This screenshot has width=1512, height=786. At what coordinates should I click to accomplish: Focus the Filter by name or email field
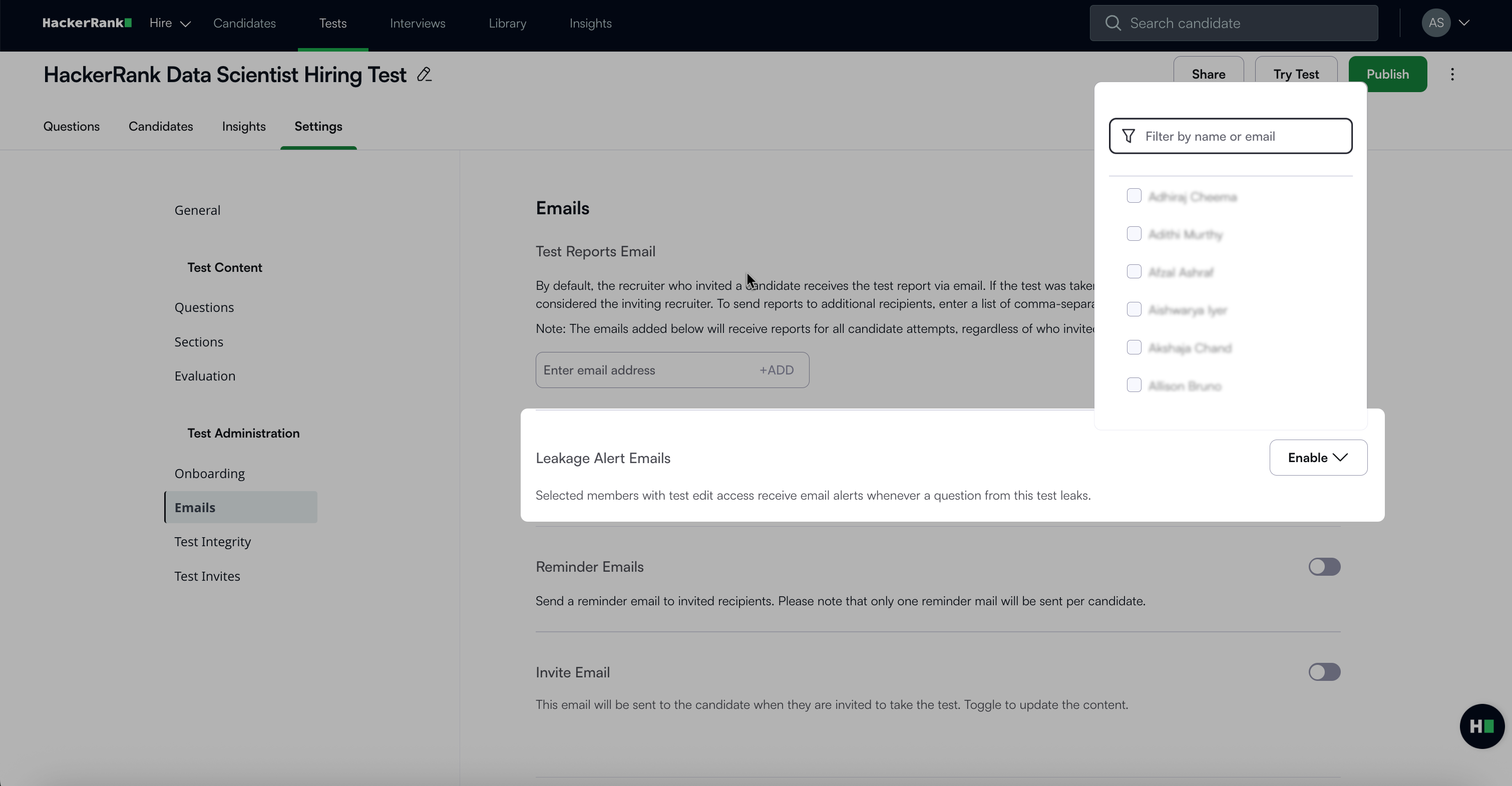[1239, 136]
